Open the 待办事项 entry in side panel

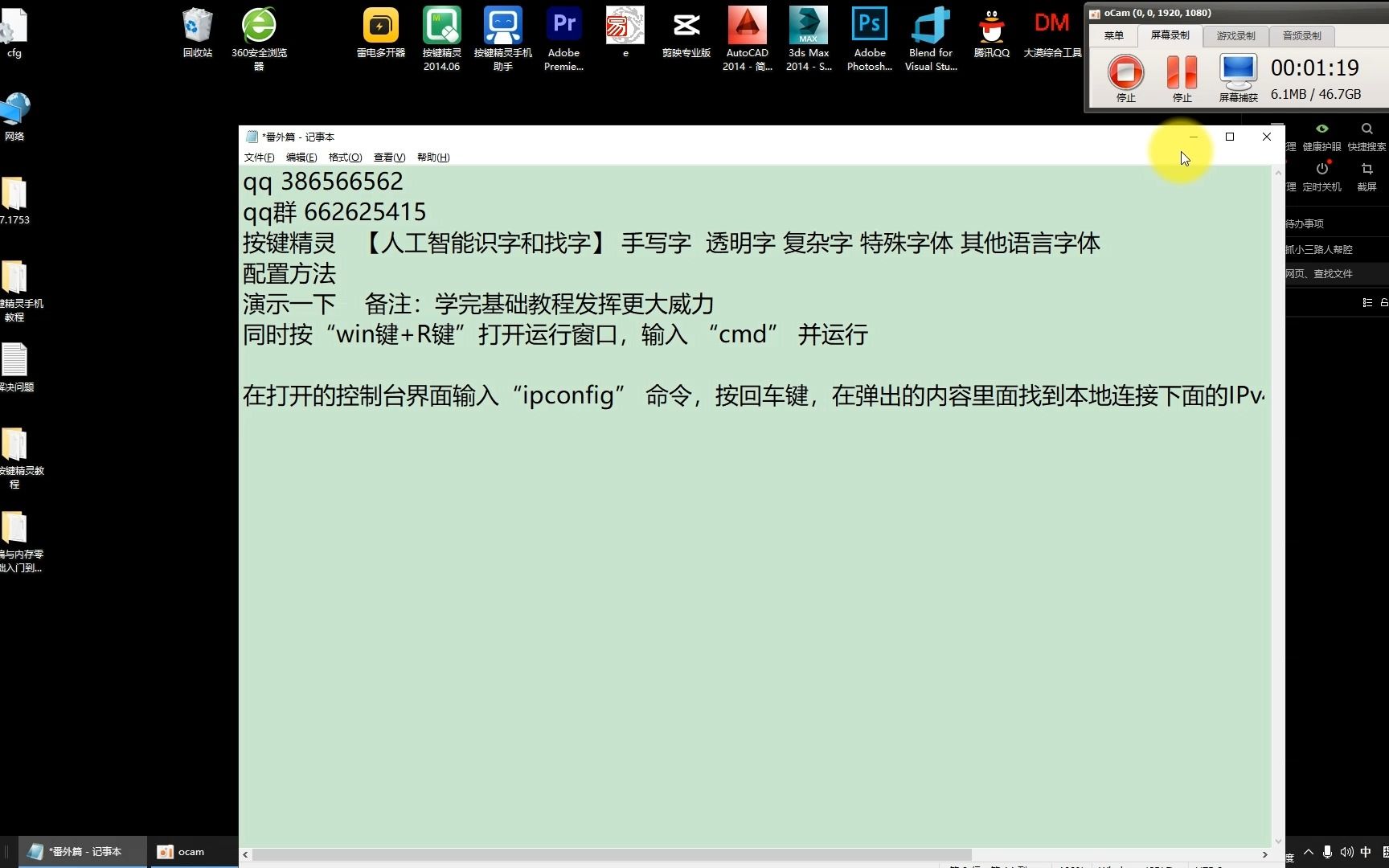click(1304, 223)
